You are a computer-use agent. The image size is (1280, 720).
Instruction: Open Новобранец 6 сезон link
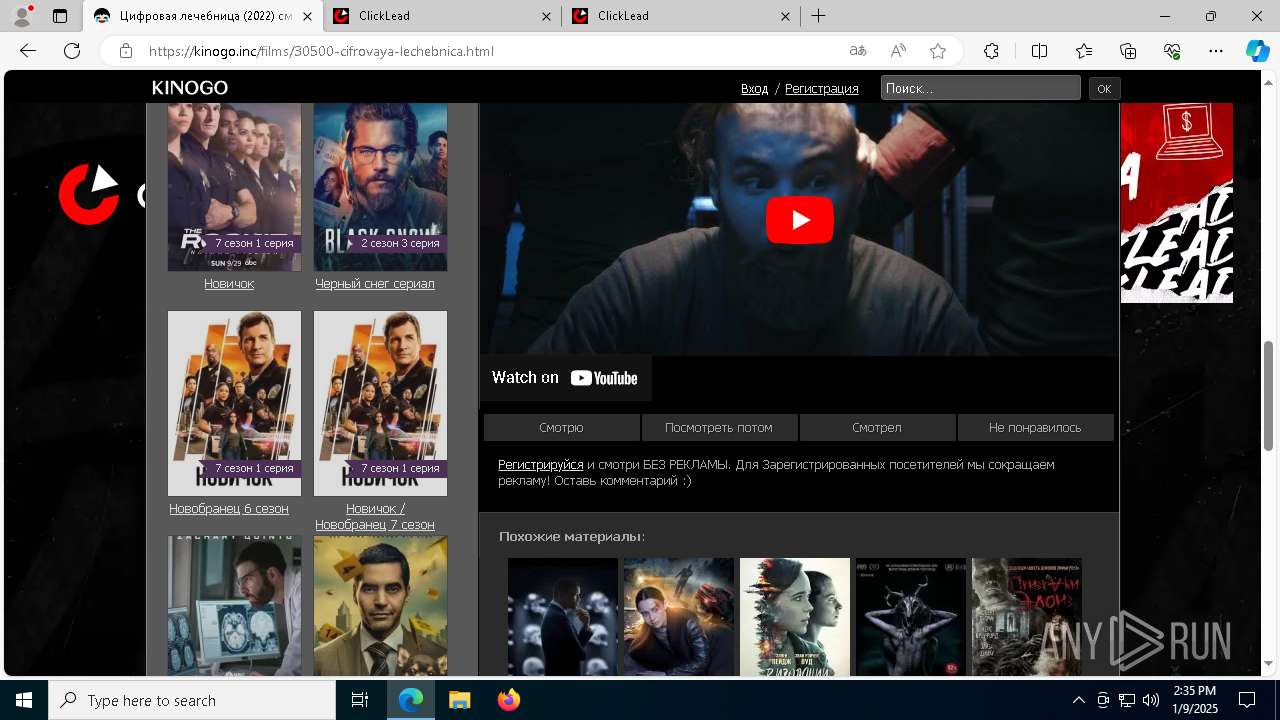coord(229,508)
